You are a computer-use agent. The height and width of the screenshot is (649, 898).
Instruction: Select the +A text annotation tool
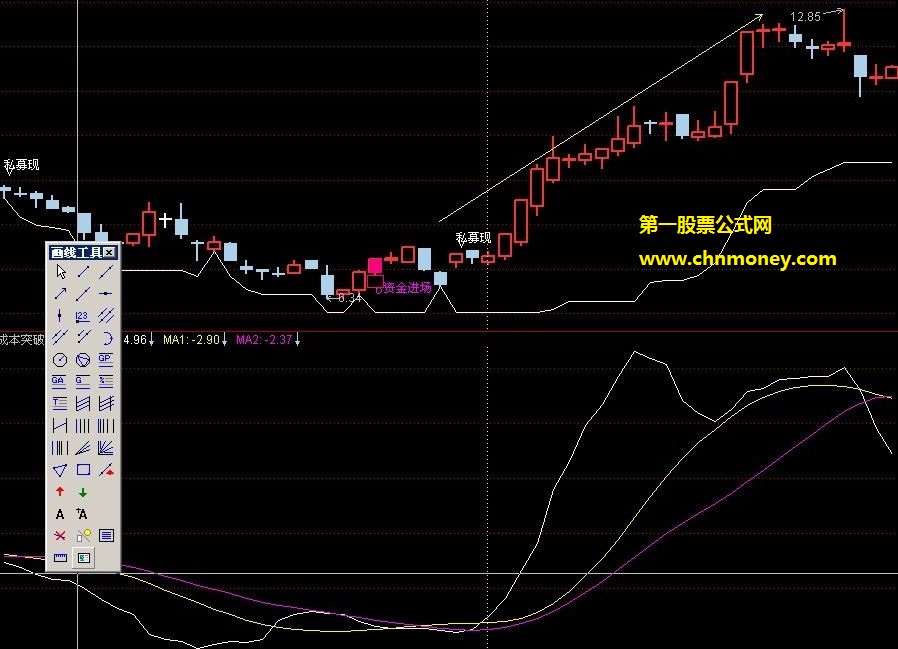[82, 514]
